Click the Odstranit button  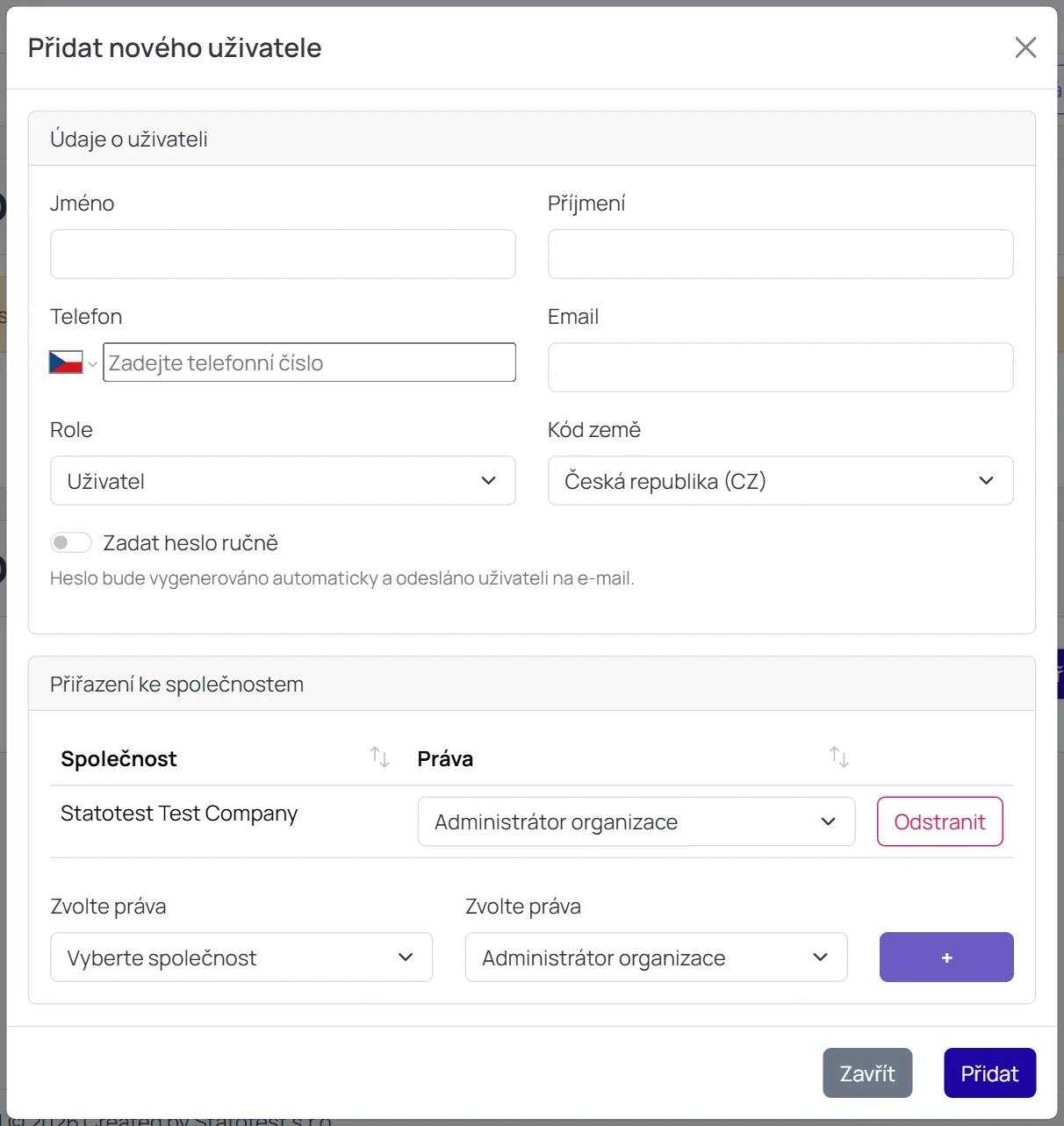point(940,821)
